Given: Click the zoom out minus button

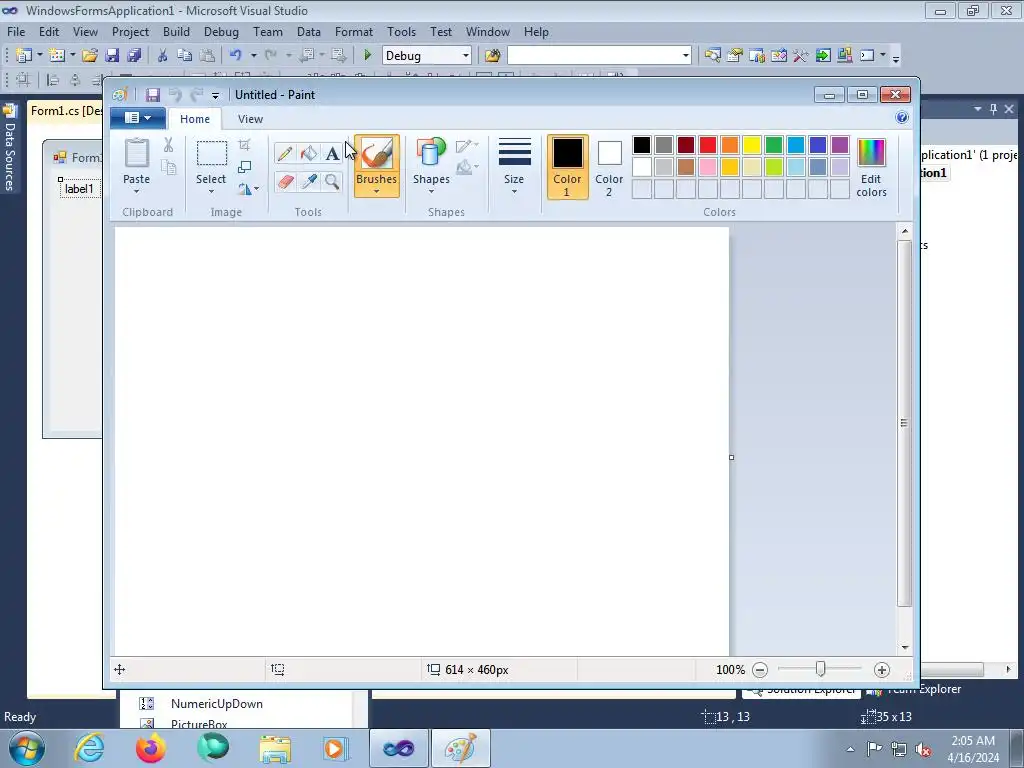Looking at the screenshot, I should point(760,669).
